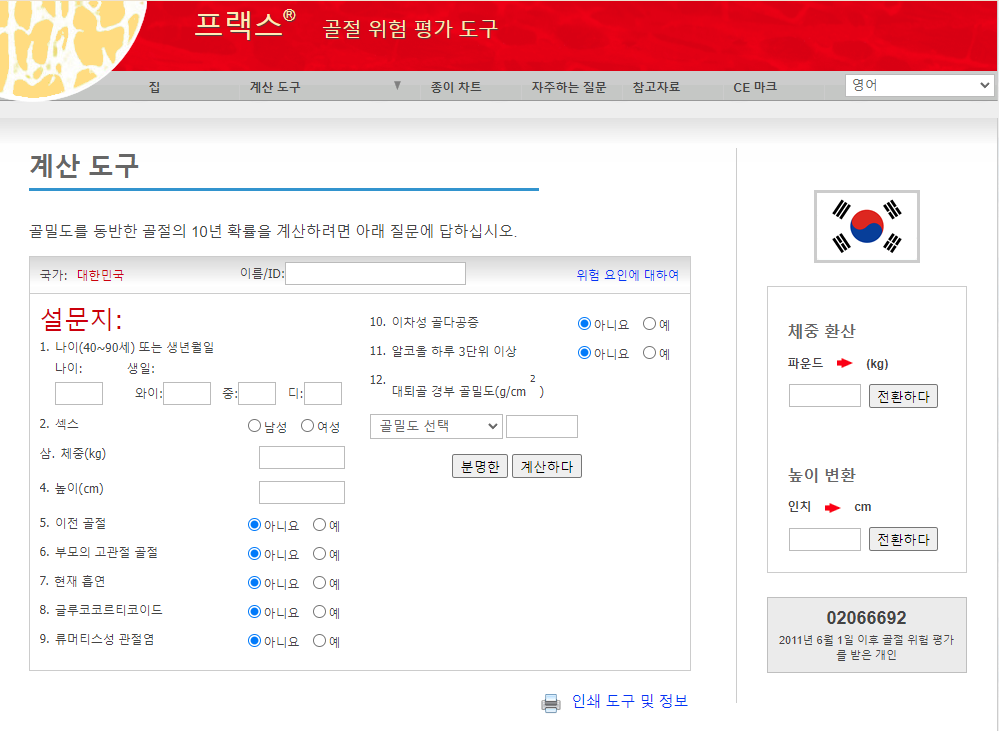Screen dimensions: 999x731
Task: Choose 아니요 for 현재 흡연
Action: pyautogui.click(x=254, y=583)
